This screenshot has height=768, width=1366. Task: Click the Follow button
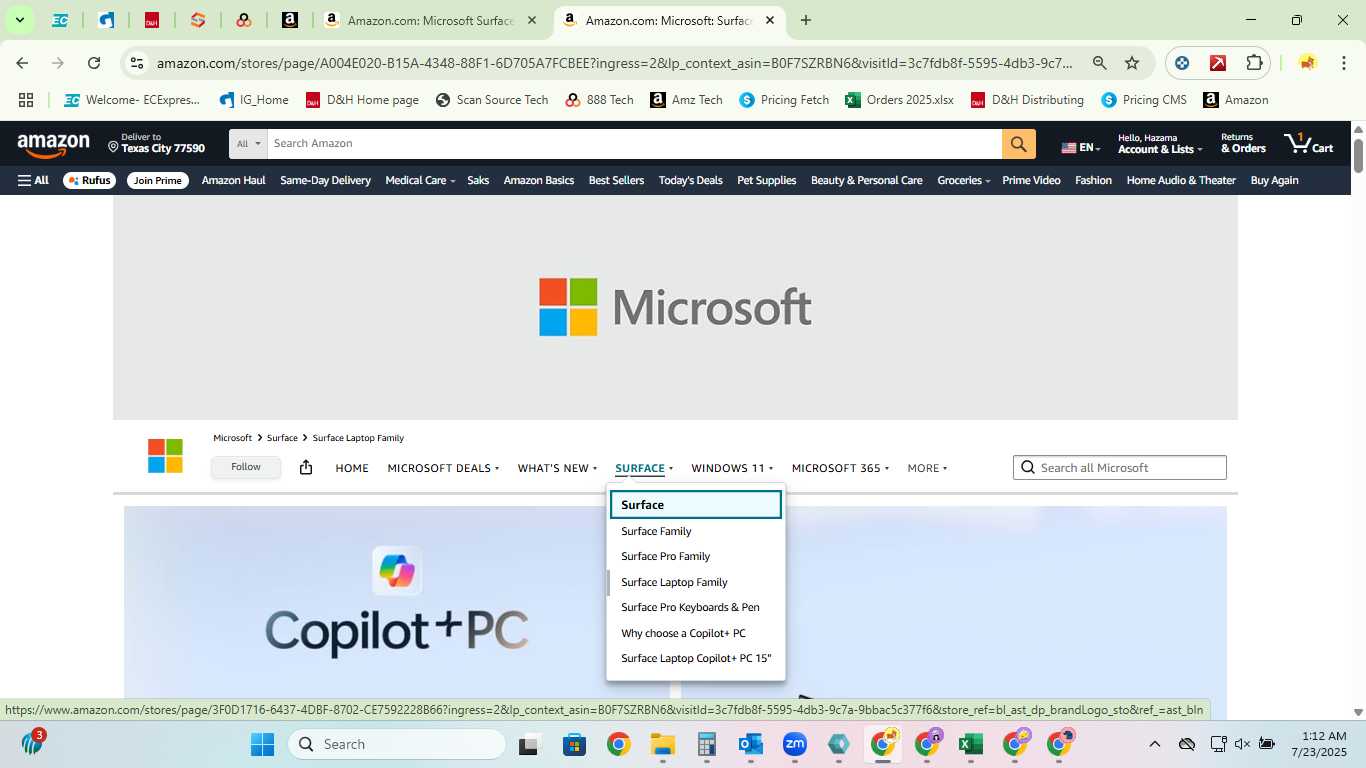point(246,467)
